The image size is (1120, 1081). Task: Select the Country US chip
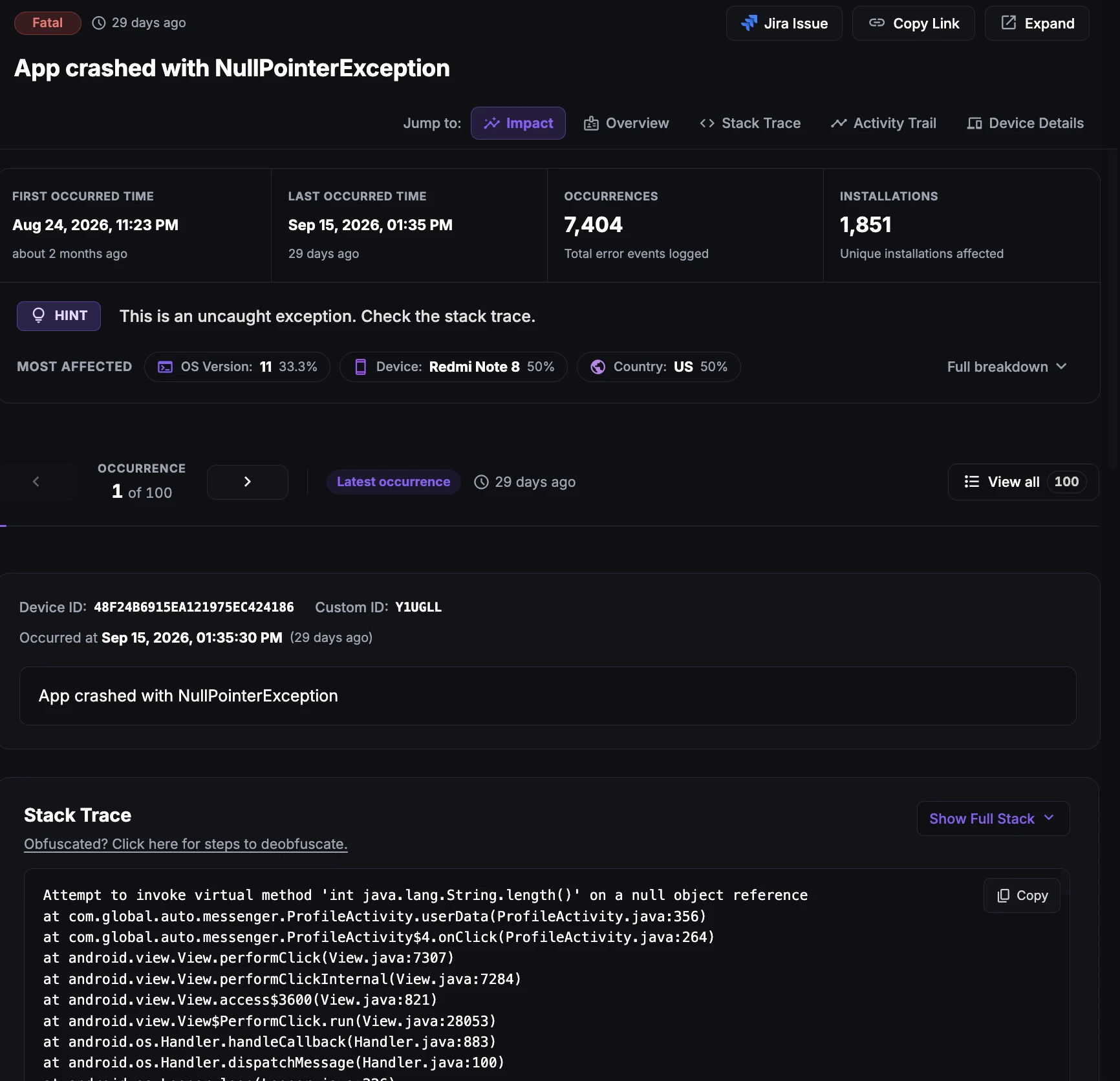(x=658, y=367)
